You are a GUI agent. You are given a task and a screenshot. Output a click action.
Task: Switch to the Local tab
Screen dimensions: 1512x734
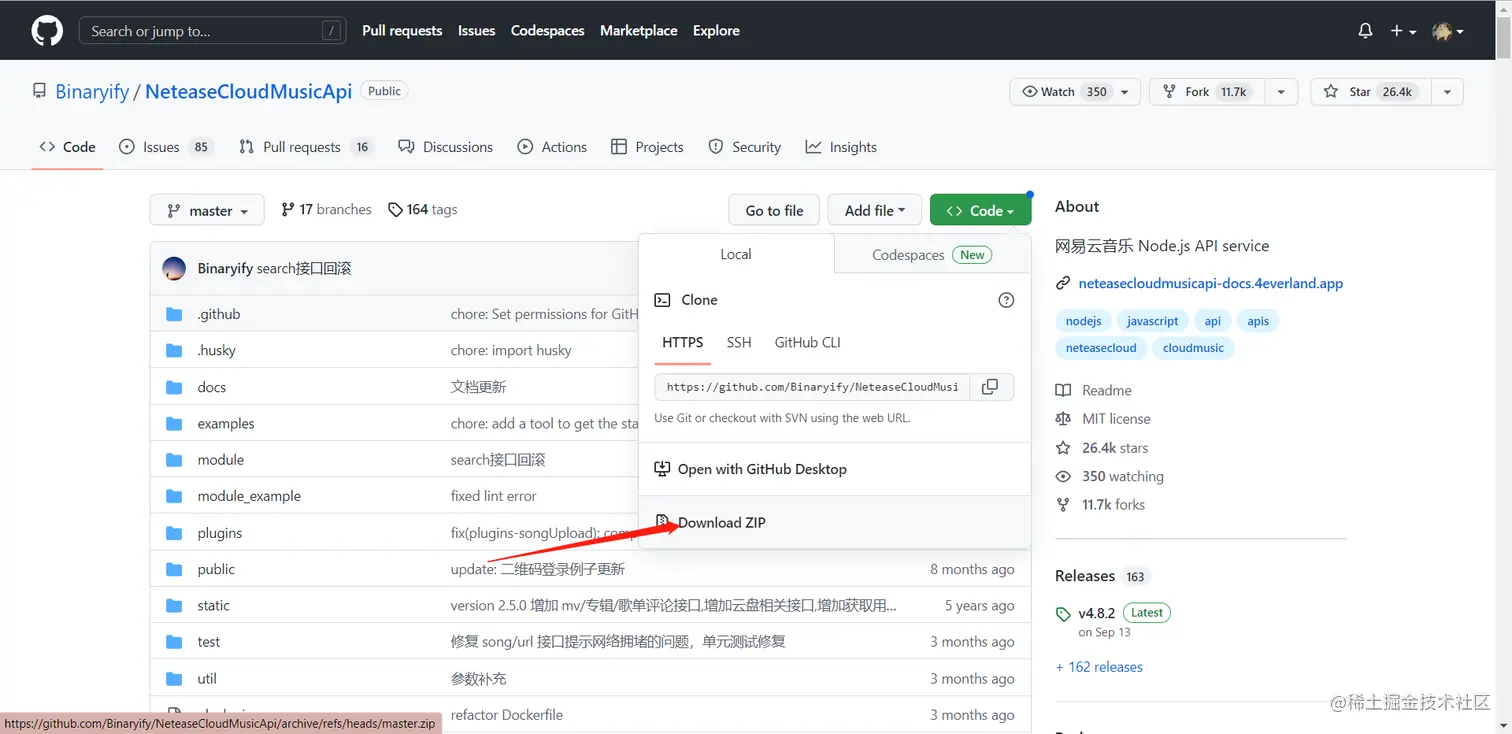[x=736, y=254]
